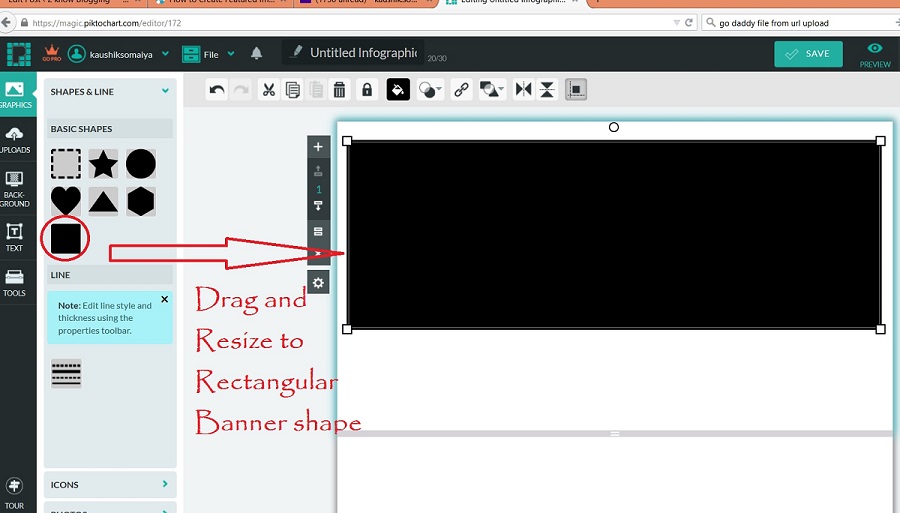Image resolution: width=900 pixels, height=513 pixels.
Task: Select the solid square shape
Action: tap(66, 239)
